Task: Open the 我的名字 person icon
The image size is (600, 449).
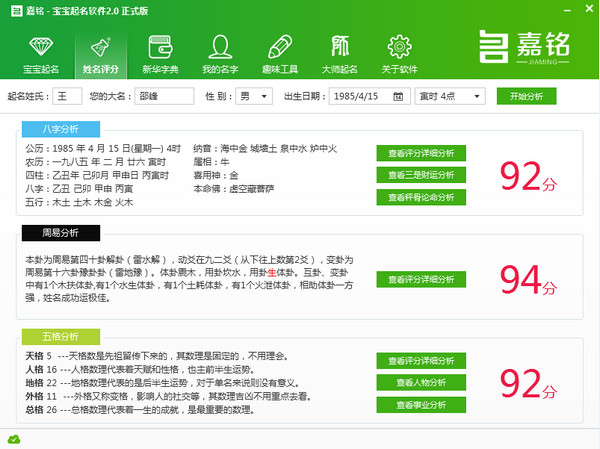Action: [220, 48]
